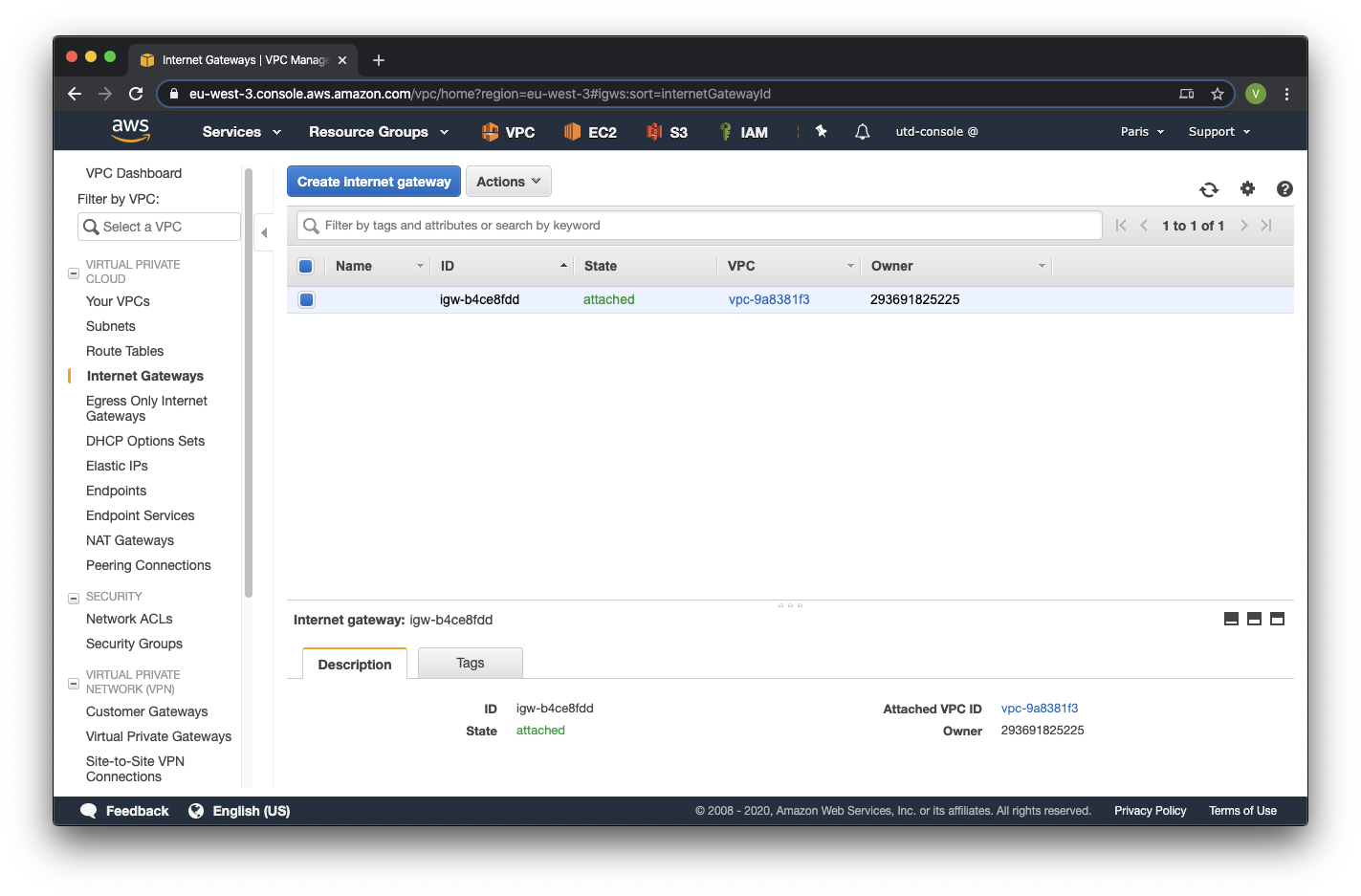Viewport: 1361px width, 896px height.
Task: Click the pin shortcuts icon
Action: point(821,131)
